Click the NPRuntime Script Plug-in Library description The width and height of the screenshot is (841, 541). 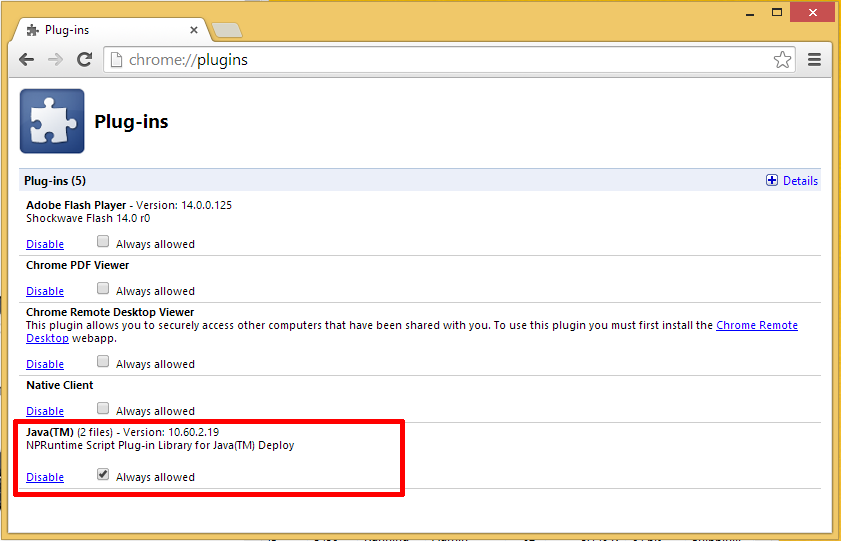[x=160, y=445]
